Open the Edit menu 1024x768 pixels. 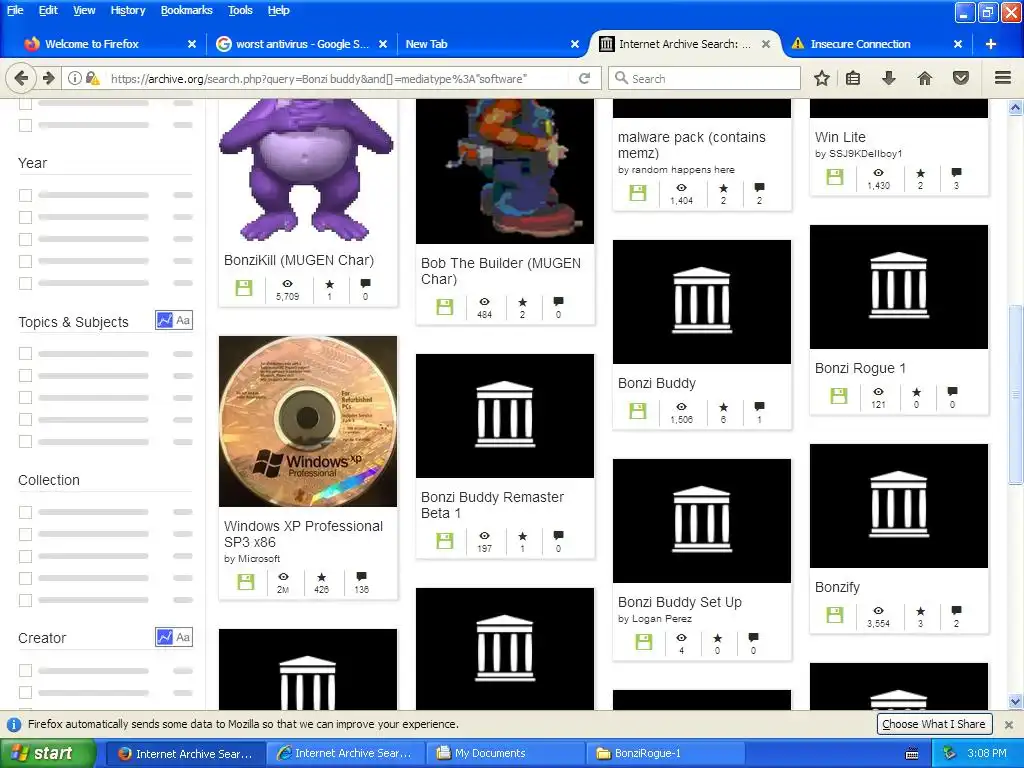pos(48,10)
